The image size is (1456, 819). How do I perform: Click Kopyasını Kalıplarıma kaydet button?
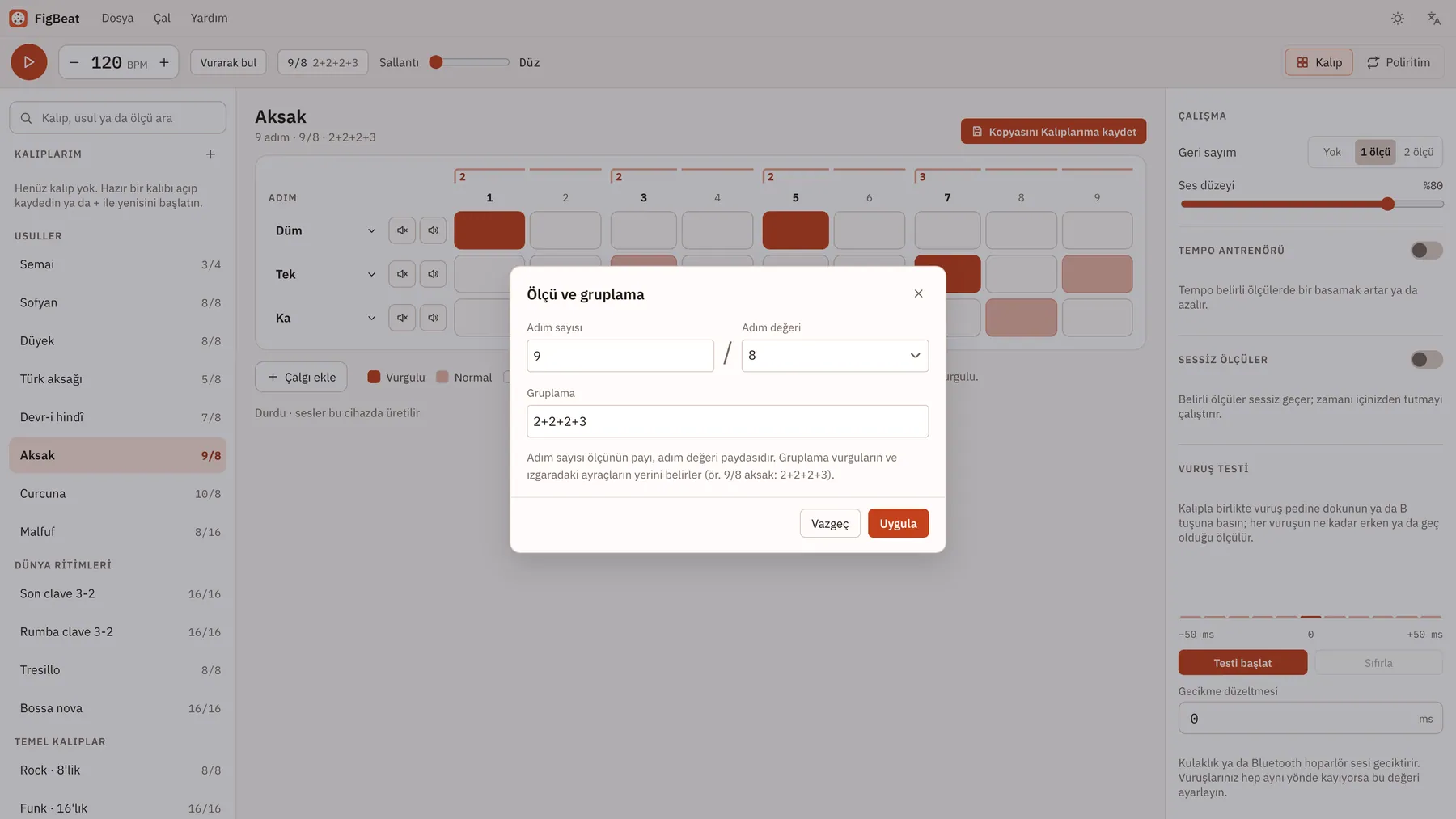pyautogui.click(x=1053, y=132)
